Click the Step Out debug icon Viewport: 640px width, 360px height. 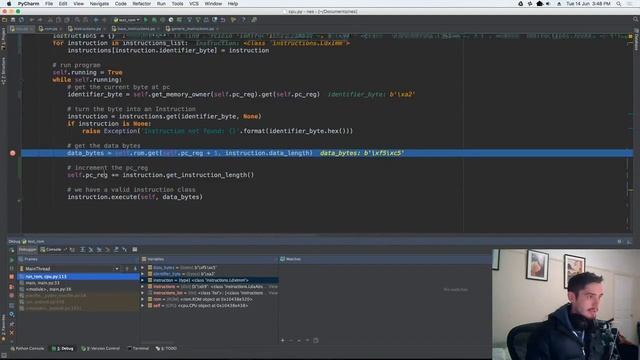click(x=116, y=249)
